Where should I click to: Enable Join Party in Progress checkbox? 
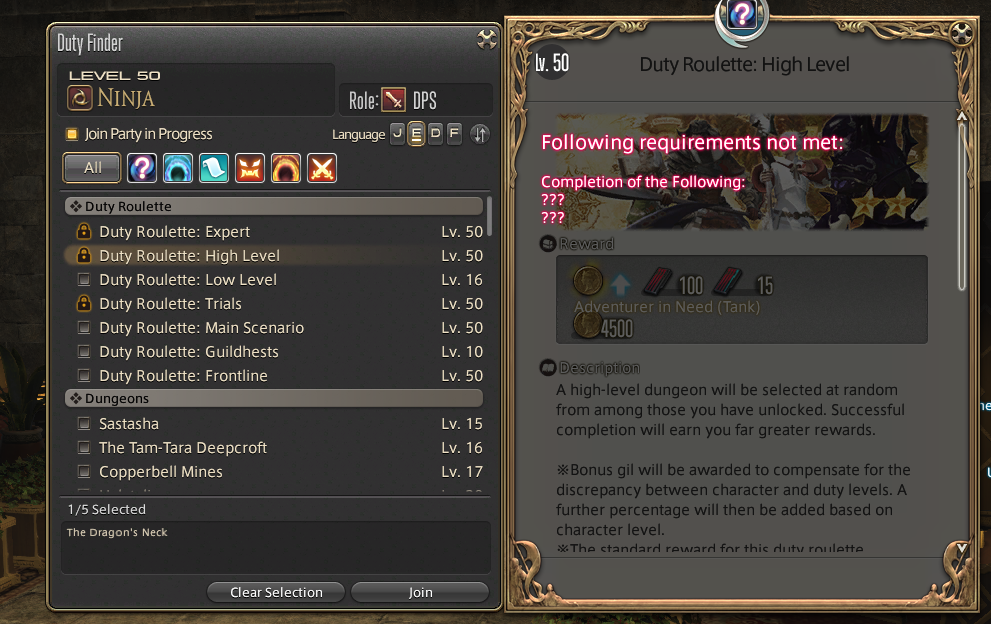coord(72,134)
